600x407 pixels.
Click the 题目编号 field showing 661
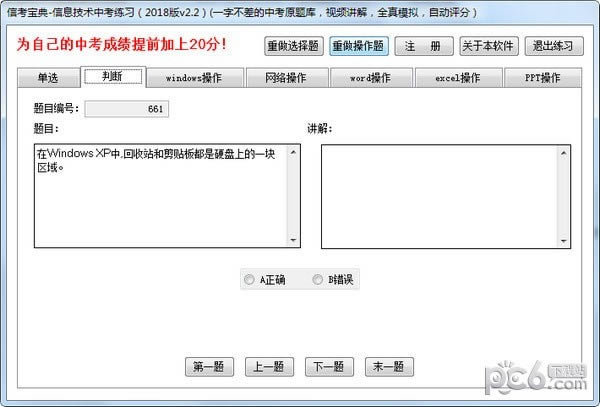pyautogui.click(x=127, y=109)
